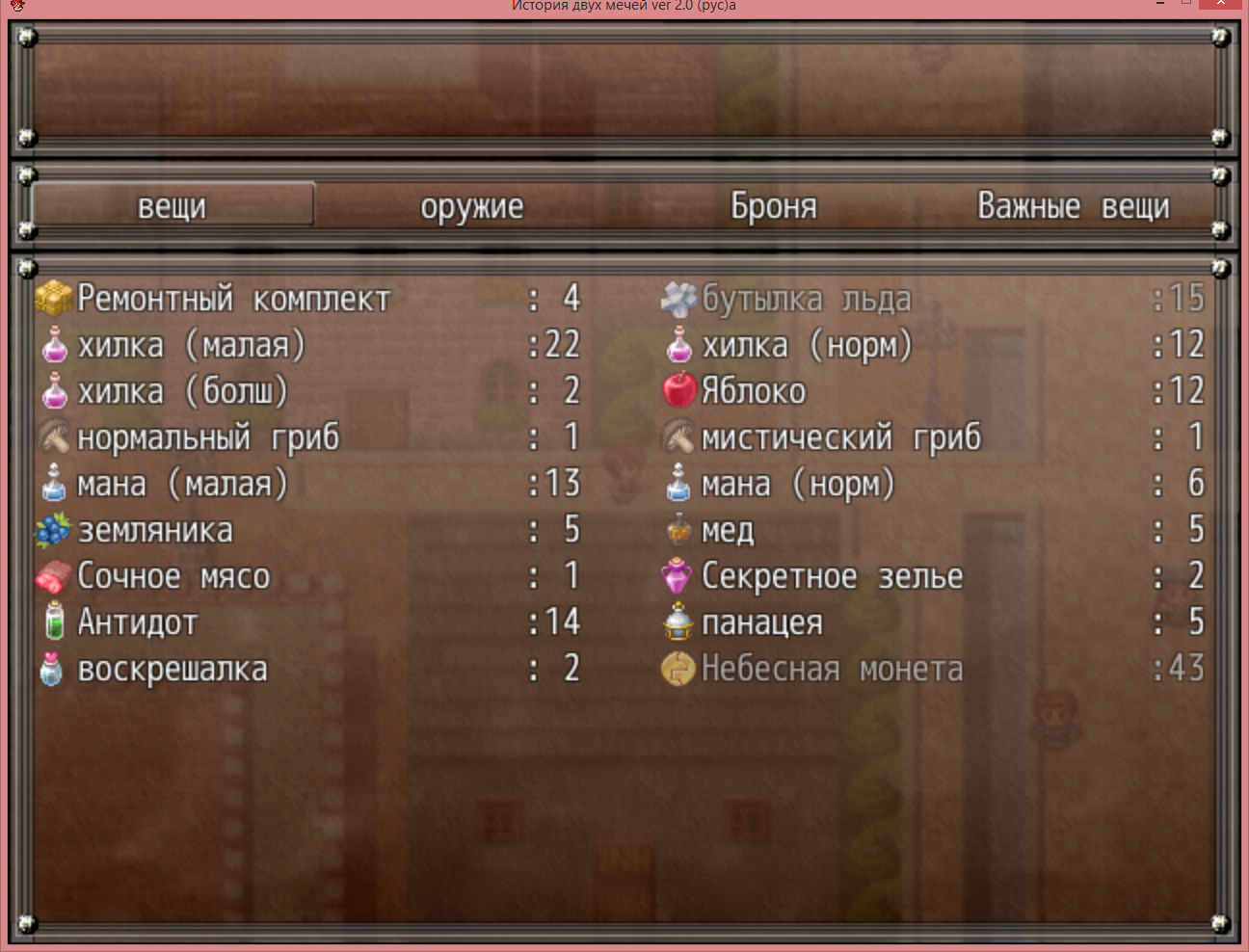
Task: Select the Секретное зелье purple flask icon
Action: pos(678,576)
